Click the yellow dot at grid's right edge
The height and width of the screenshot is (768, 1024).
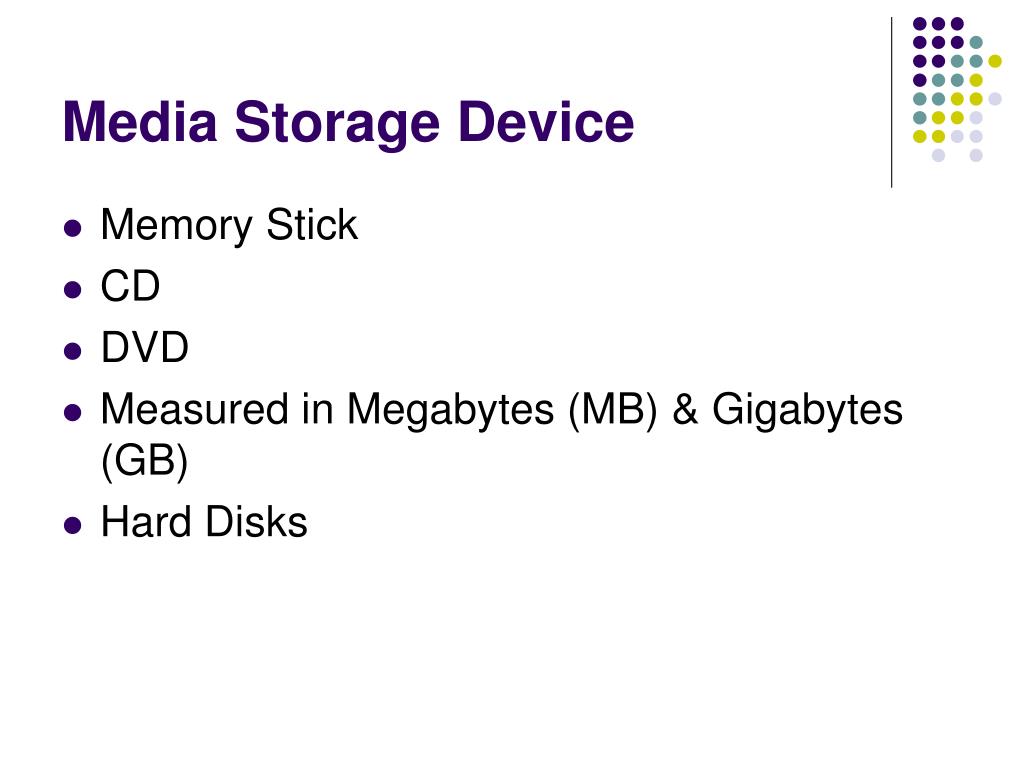click(x=995, y=61)
